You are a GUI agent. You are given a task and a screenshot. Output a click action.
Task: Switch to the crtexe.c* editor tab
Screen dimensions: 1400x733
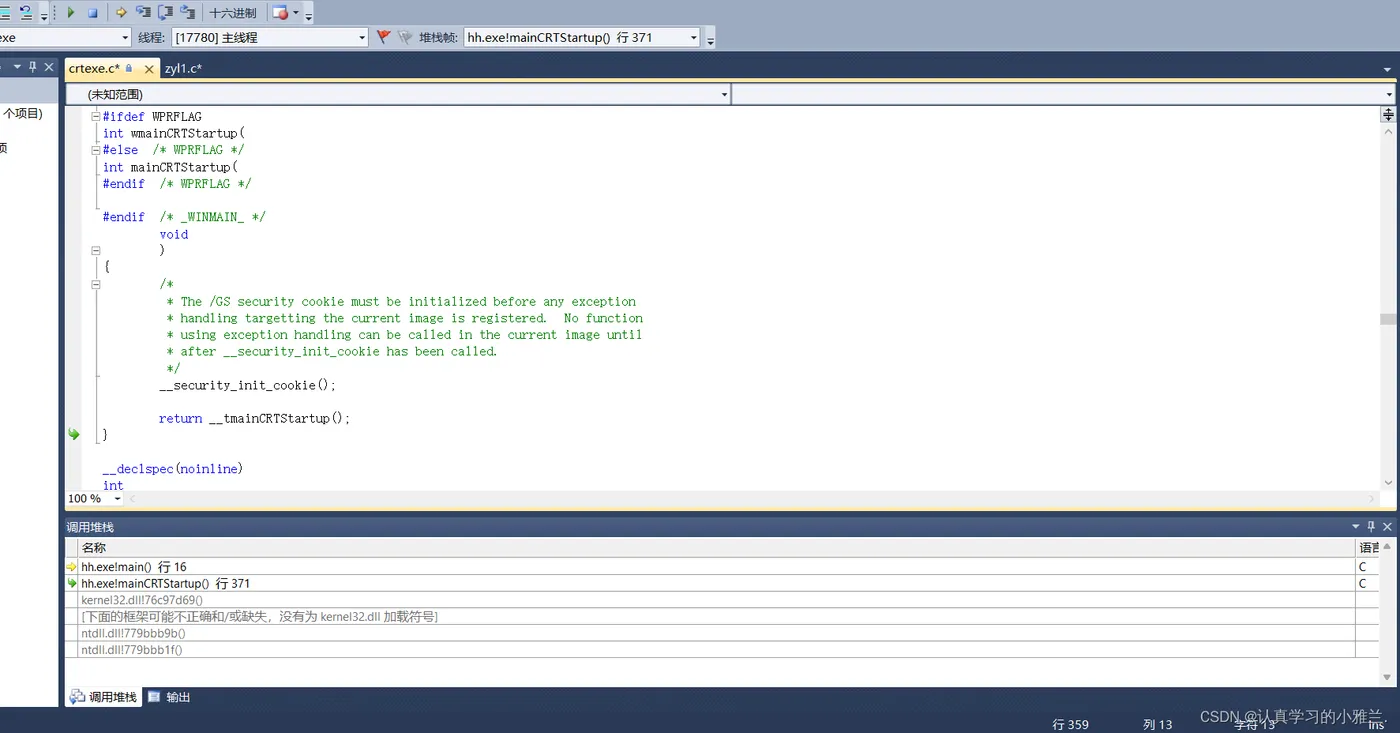pos(95,68)
